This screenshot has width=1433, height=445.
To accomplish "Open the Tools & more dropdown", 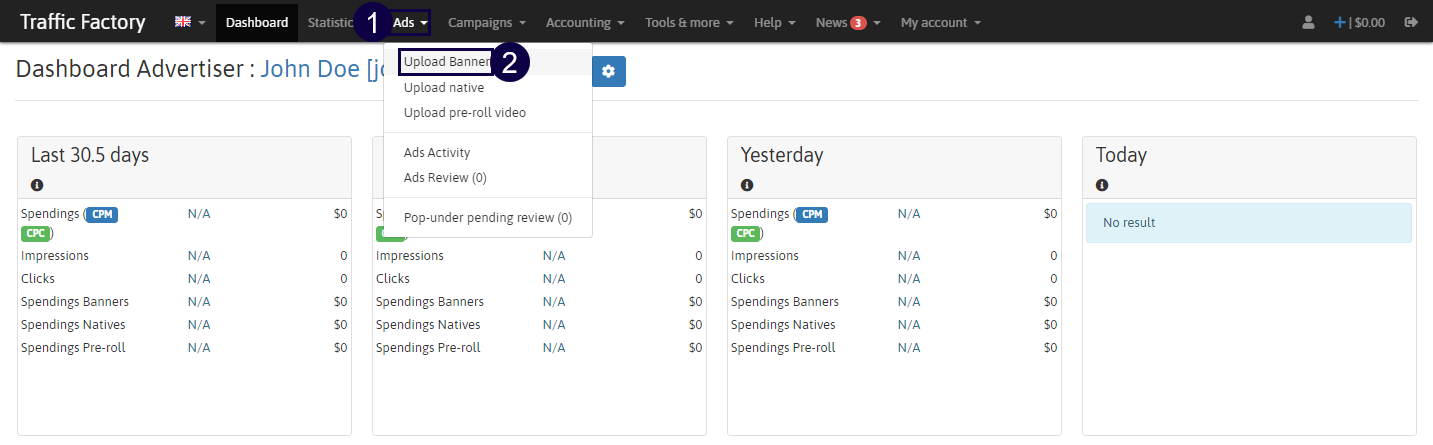I will point(689,22).
